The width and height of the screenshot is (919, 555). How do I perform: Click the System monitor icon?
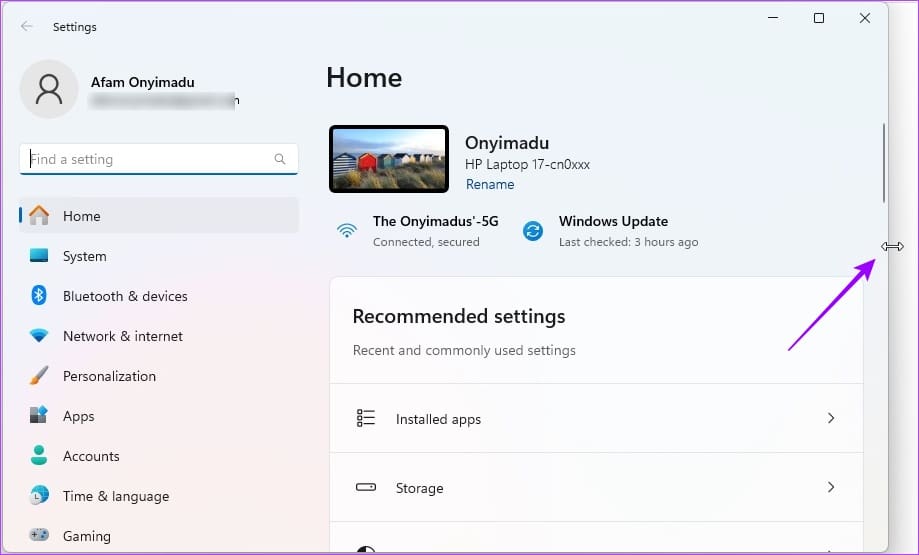coord(39,256)
